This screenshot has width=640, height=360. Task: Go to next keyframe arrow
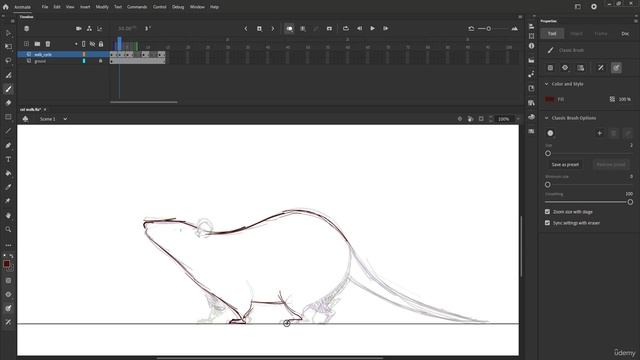(x=273, y=29)
